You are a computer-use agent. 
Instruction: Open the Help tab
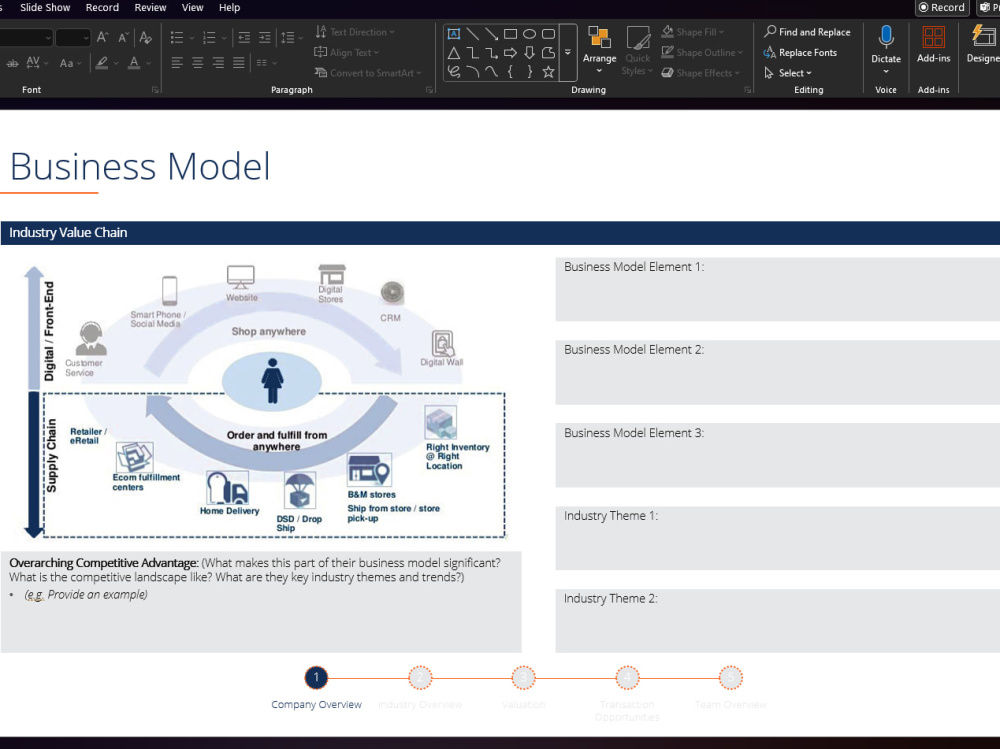point(230,8)
